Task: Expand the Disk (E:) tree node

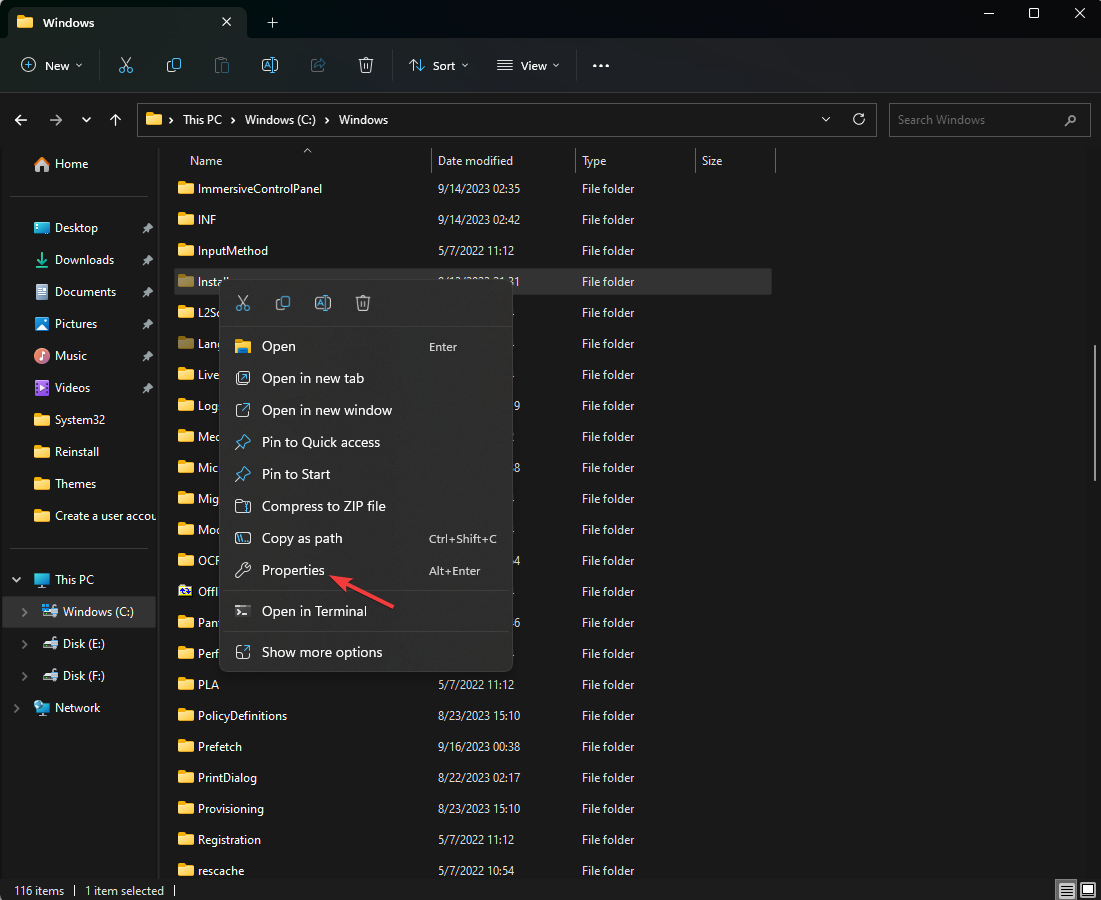Action: coord(25,644)
